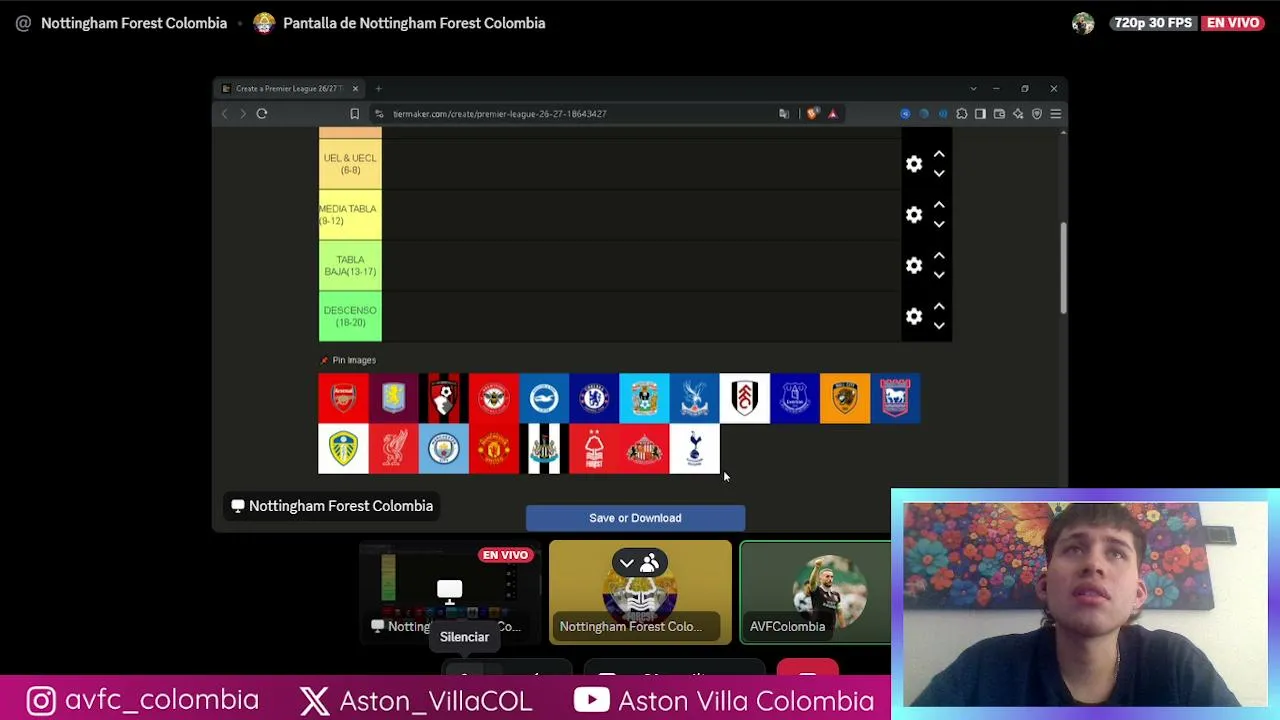Move DESCENSO tier down
This screenshot has width=1280, height=720.
pos(939,326)
